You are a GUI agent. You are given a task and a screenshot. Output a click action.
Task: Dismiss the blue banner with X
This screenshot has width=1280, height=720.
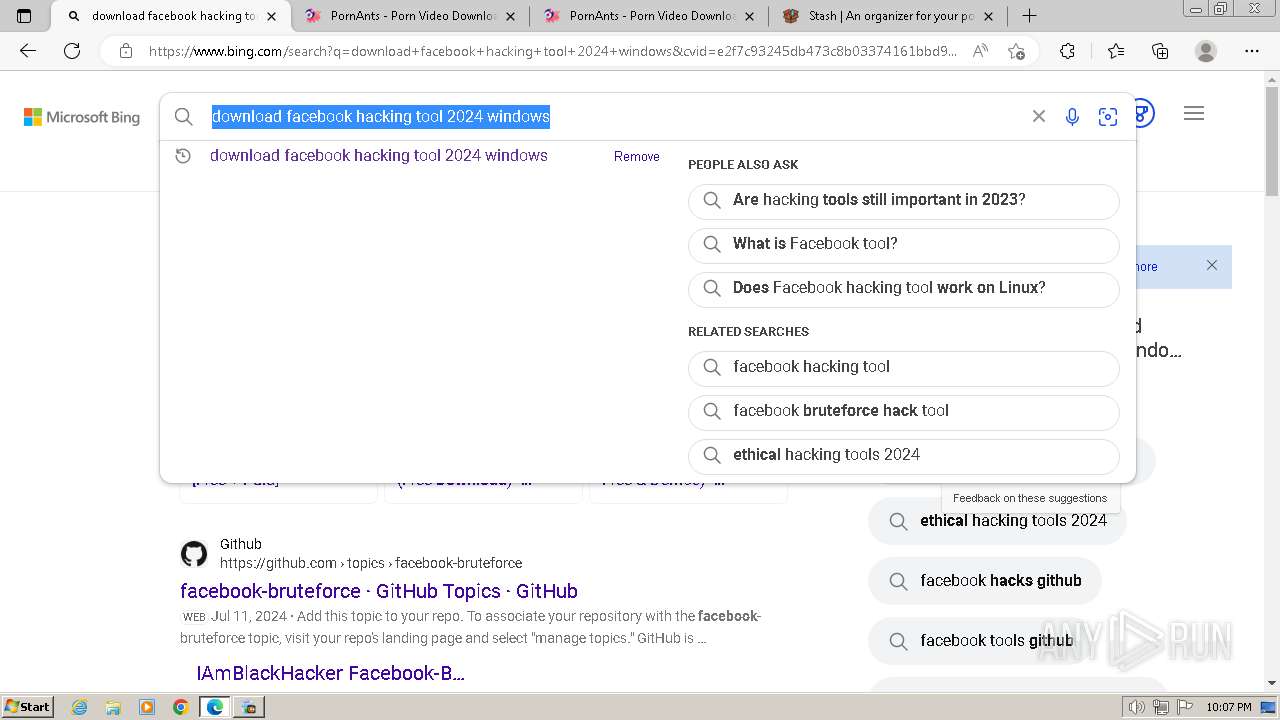[x=1211, y=265]
